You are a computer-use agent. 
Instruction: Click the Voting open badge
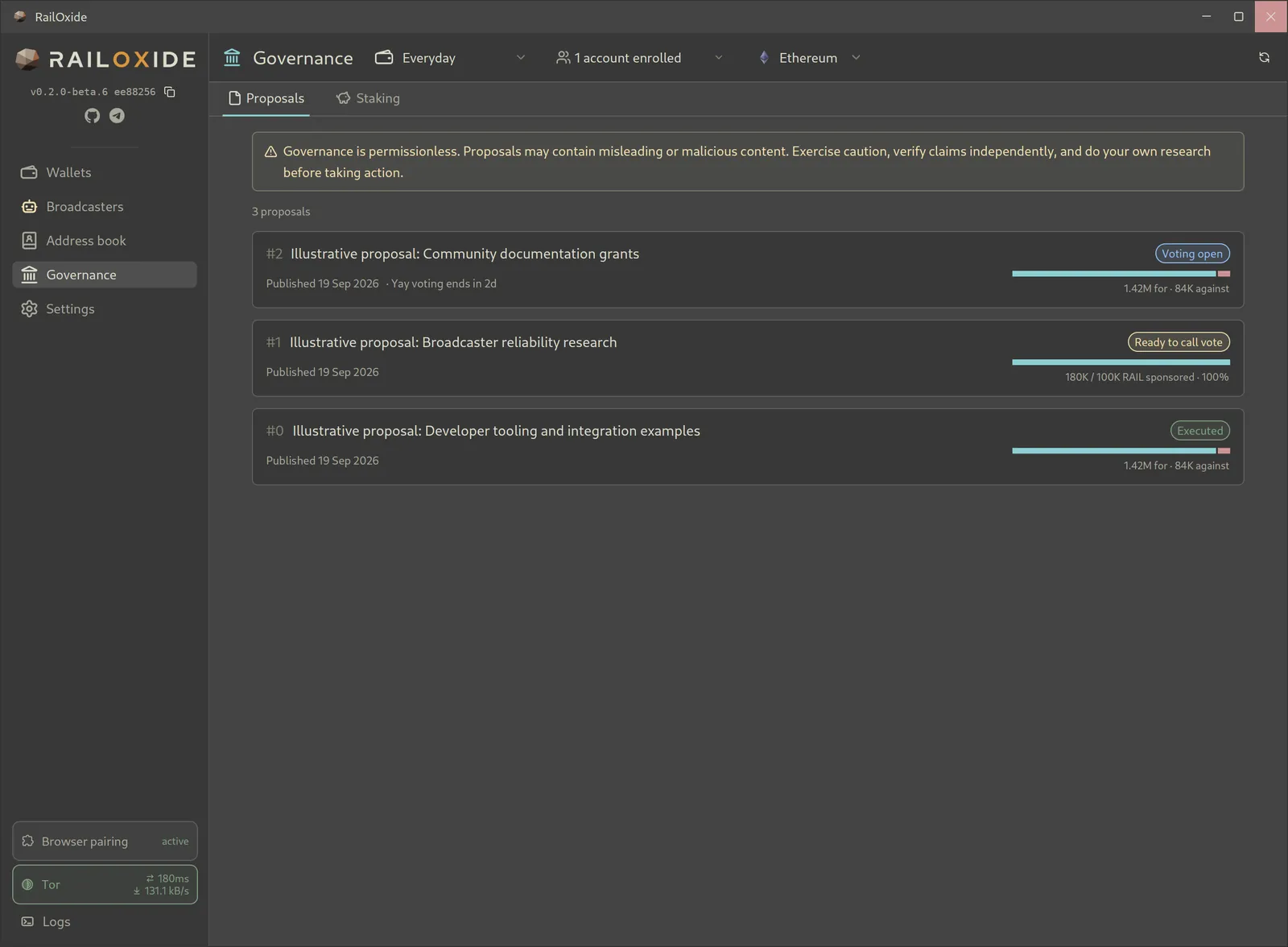click(1192, 254)
